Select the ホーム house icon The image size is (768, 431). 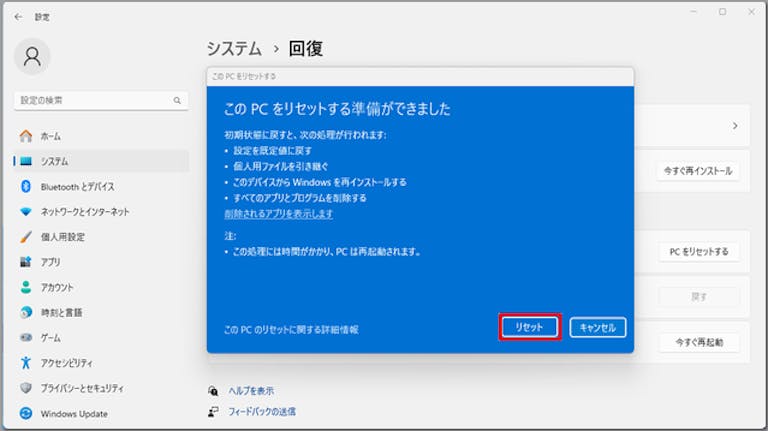coord(26,136)
